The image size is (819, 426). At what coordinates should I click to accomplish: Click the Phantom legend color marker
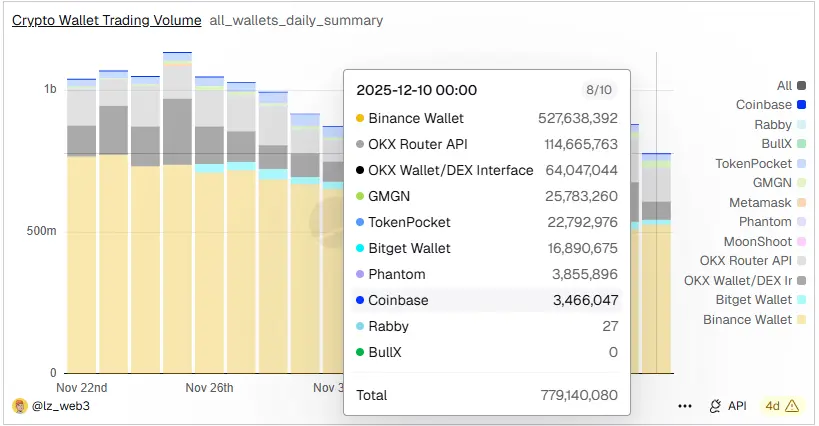pos(801,222)
